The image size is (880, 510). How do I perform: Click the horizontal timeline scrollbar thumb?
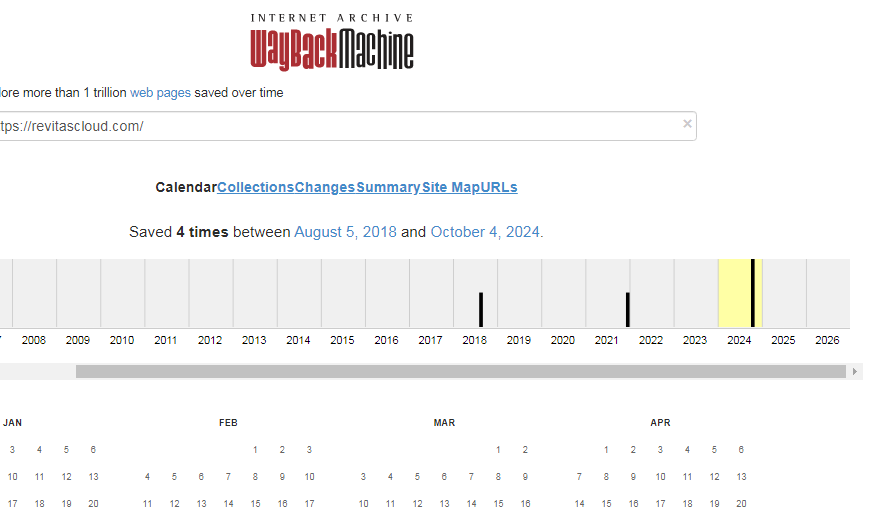461,371
